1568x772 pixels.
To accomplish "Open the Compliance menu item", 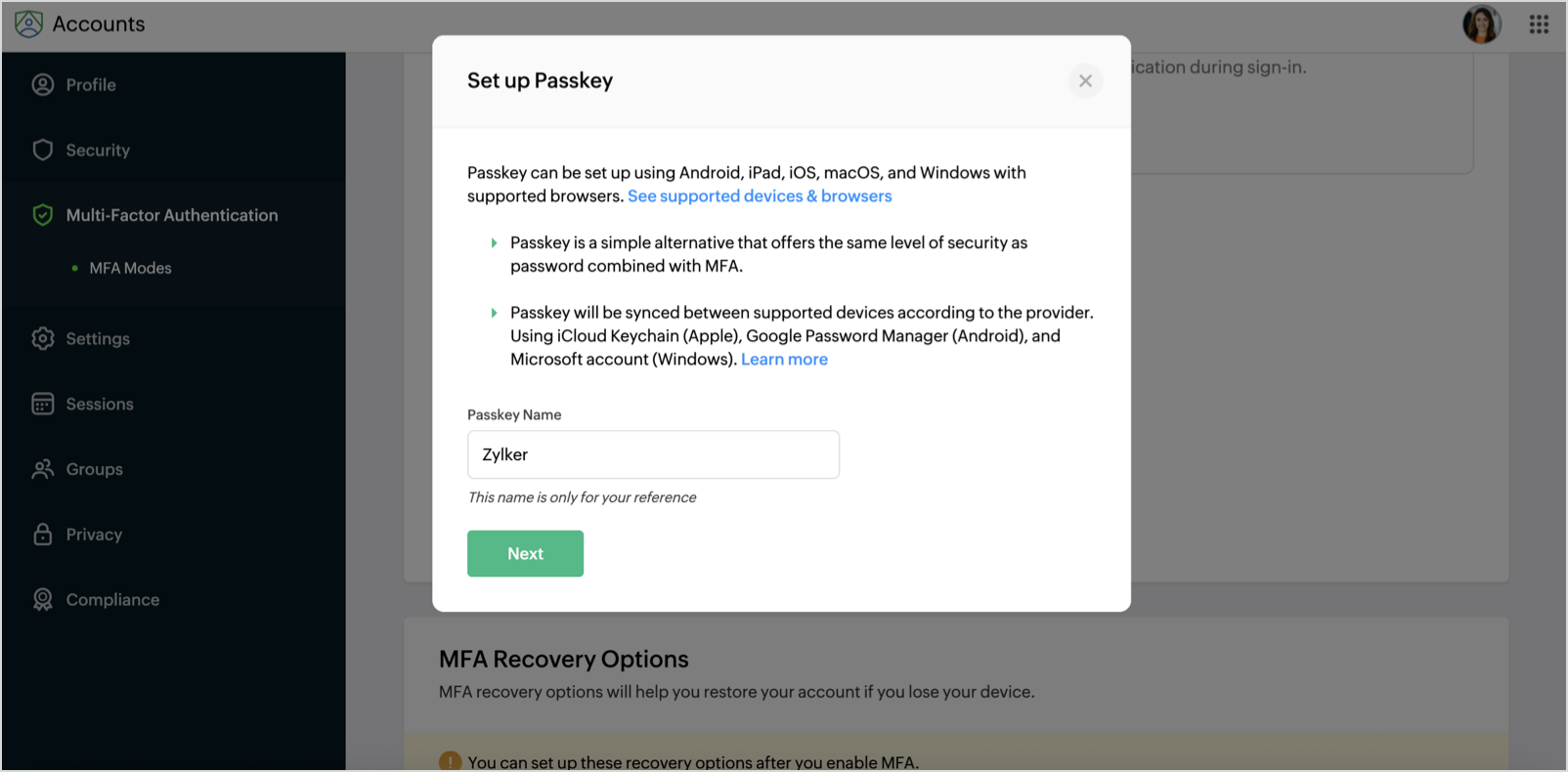I will tap(112, 600).
